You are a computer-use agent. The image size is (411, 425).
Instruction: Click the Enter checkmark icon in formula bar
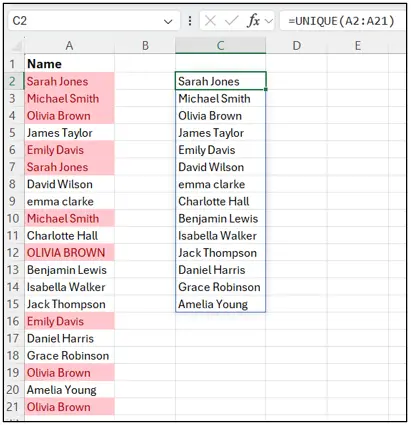[231, 21]
